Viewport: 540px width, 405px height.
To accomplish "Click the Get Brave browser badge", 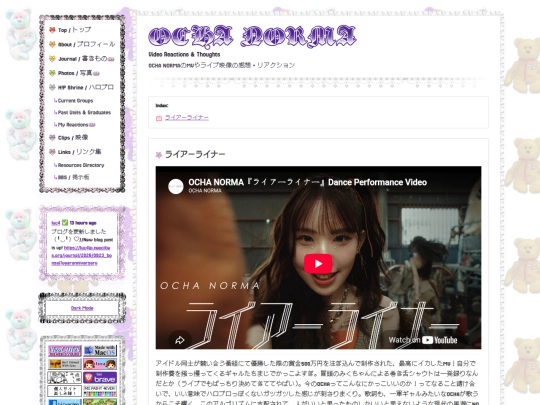I will tap(100, 377).
